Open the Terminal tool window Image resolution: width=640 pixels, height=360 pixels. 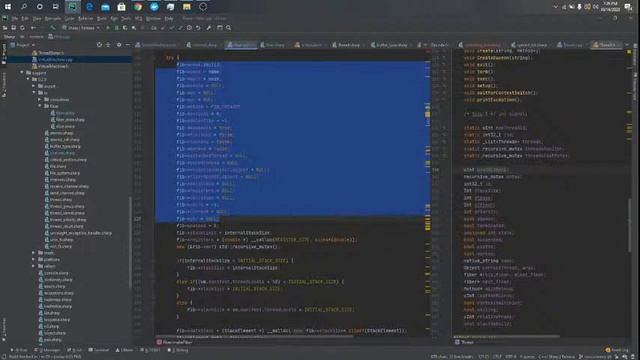click(x=99, y=350)
